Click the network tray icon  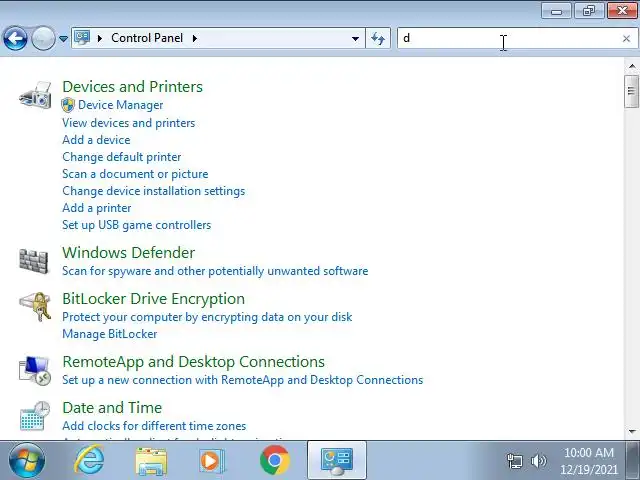[x=514, y=461]
